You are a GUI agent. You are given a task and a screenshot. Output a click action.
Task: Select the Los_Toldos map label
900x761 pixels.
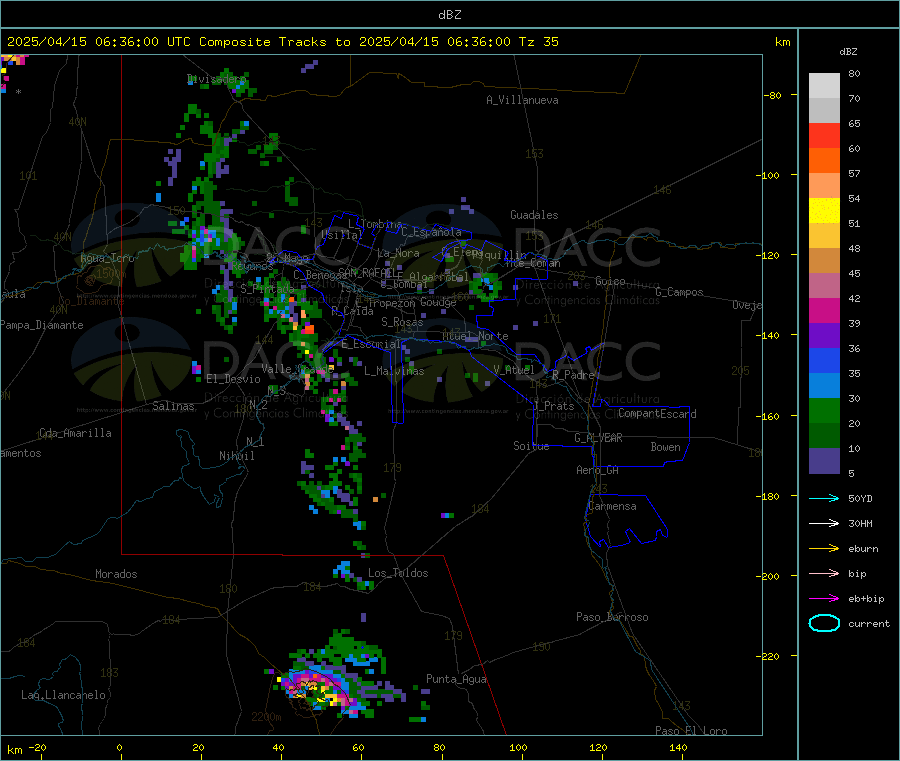[x=398, y=573]
